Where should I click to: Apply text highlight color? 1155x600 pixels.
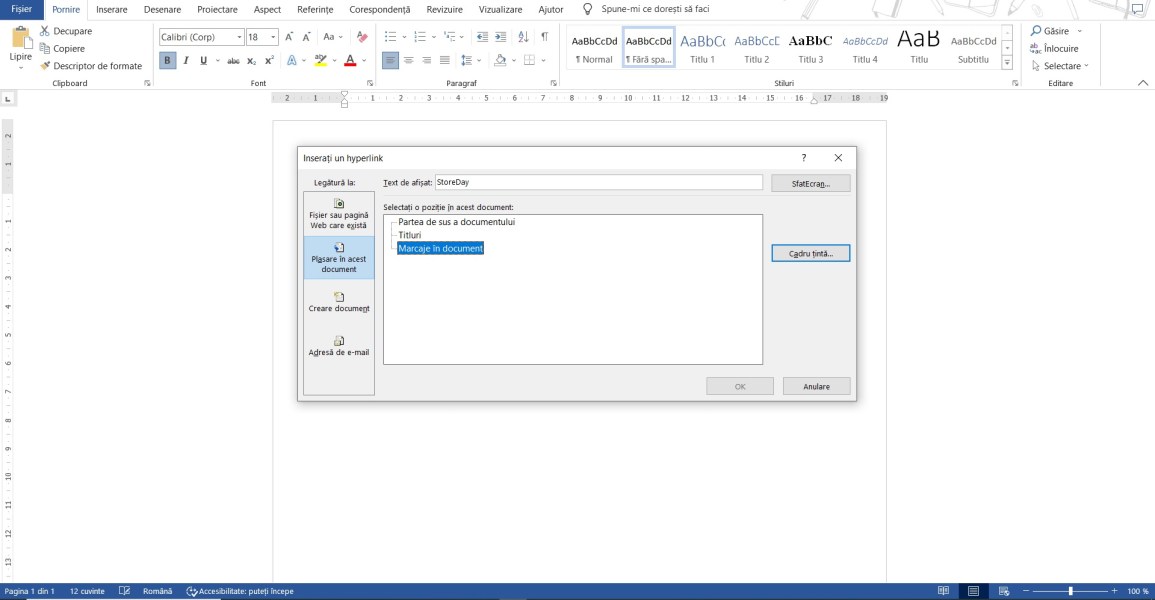[x=320, y=60]
